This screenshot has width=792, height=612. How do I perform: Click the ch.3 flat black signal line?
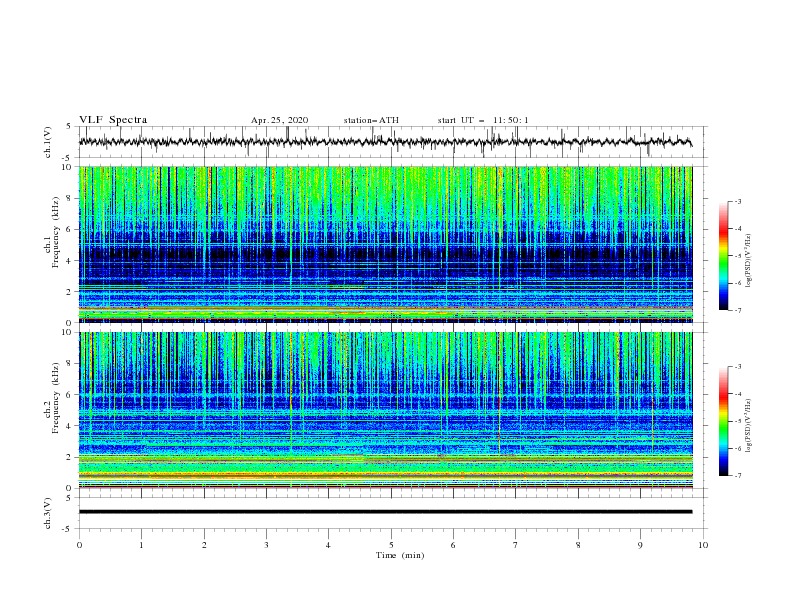(x=385, y=512)
